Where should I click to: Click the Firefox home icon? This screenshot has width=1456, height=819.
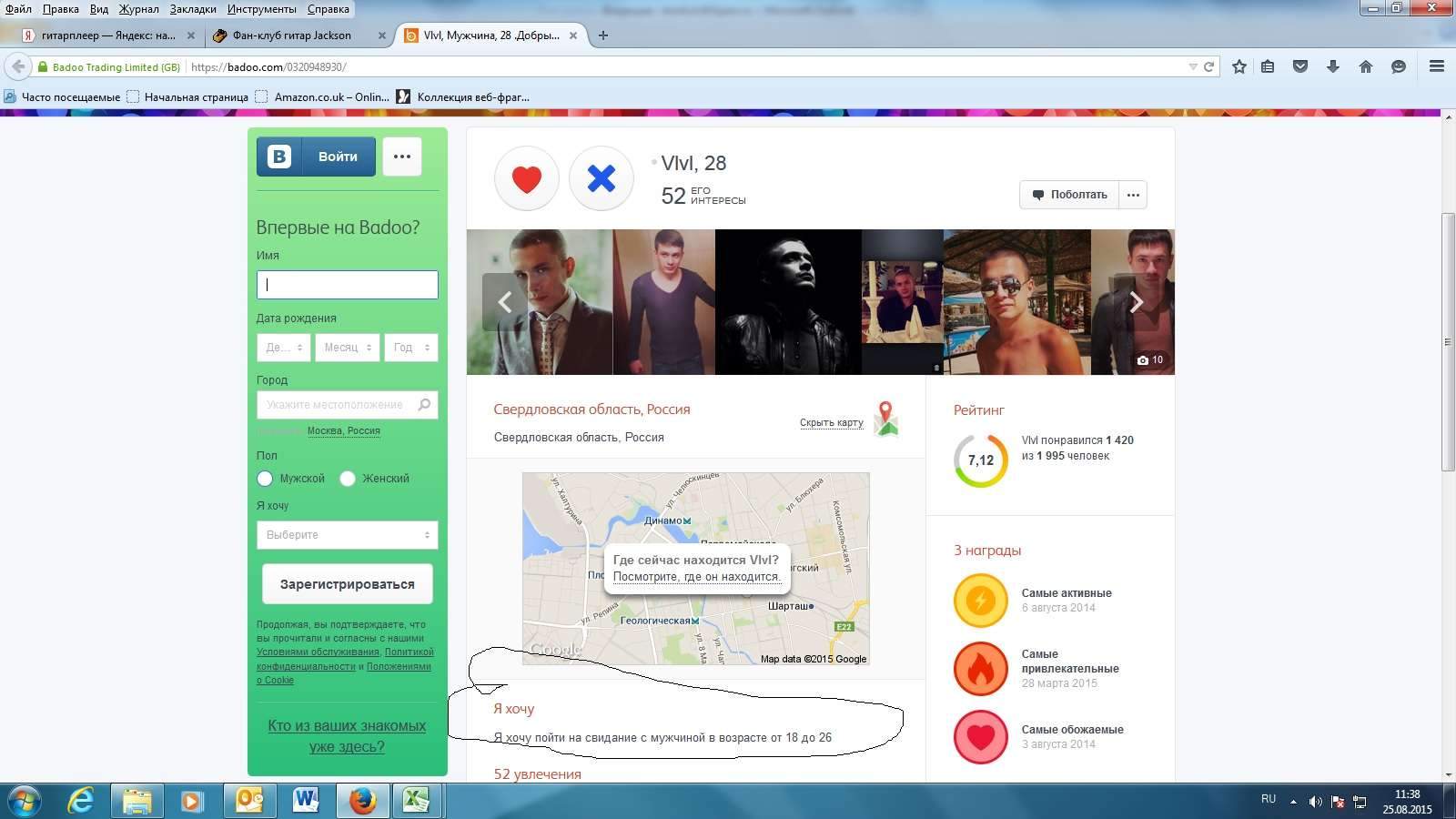[x=1365, y=66]
